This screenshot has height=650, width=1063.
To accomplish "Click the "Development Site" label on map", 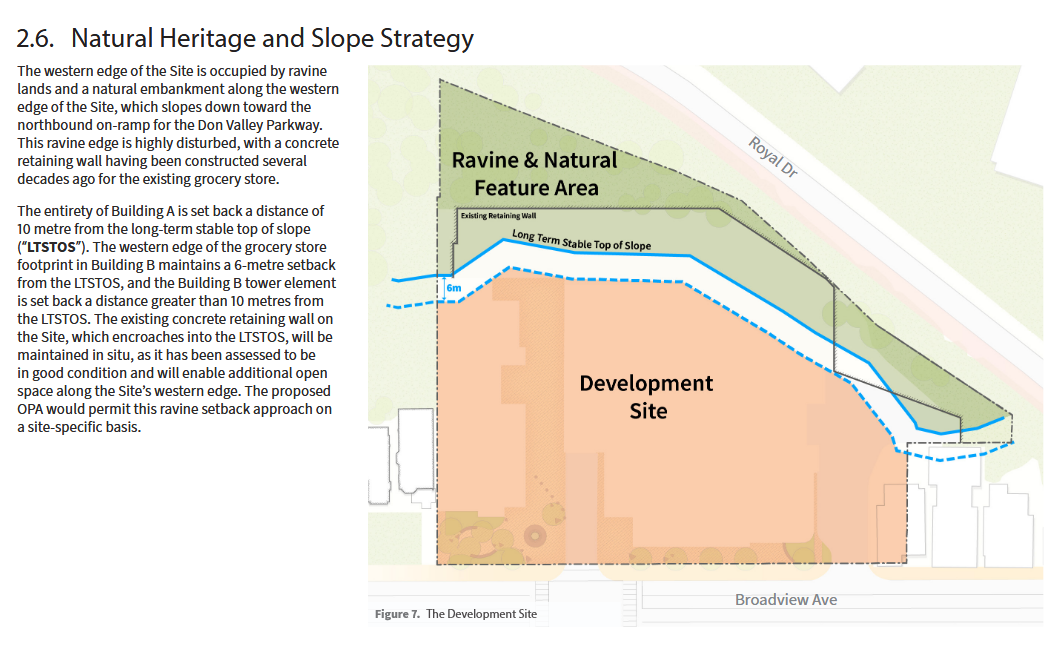I will tap(647, 396).
